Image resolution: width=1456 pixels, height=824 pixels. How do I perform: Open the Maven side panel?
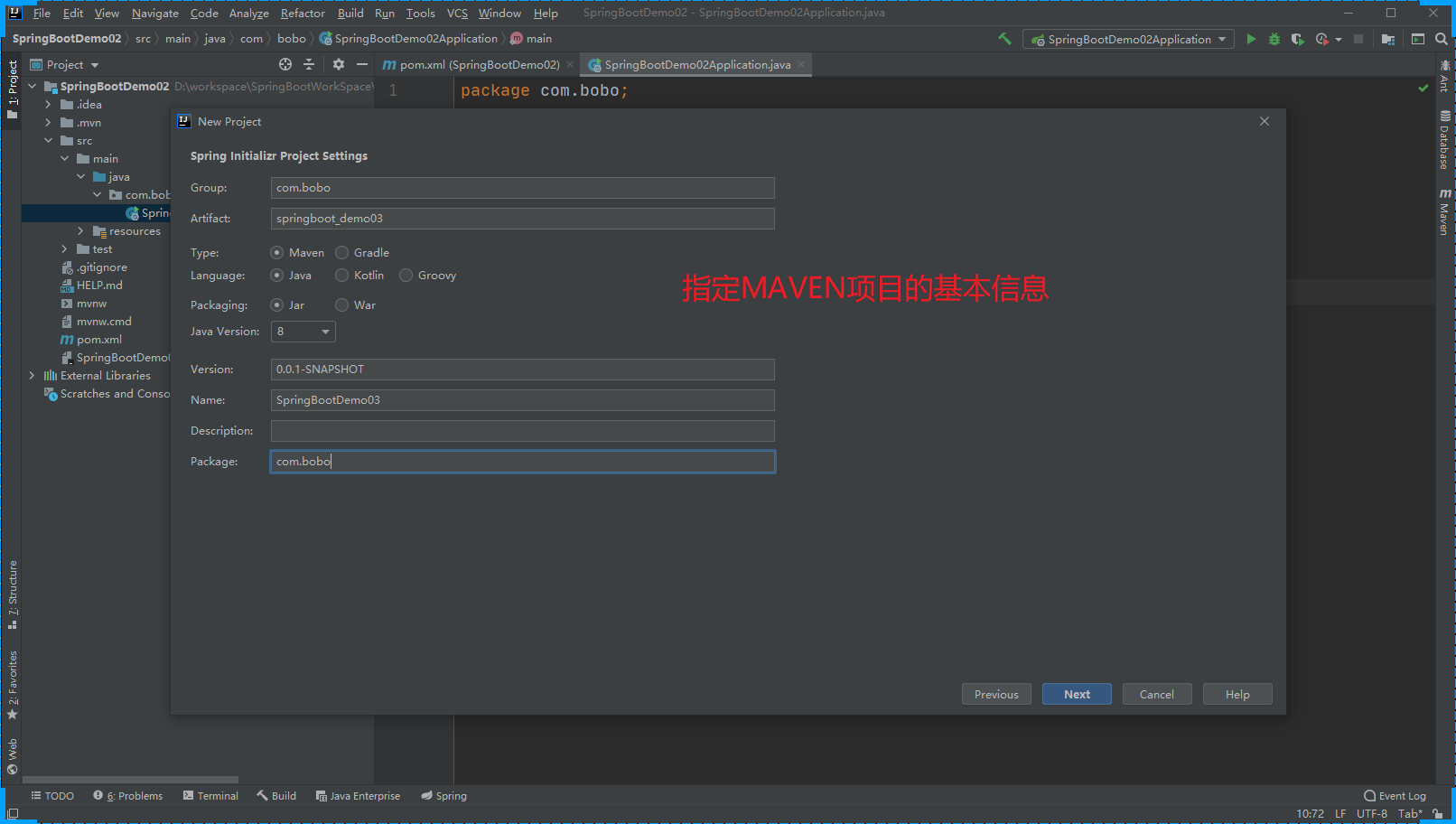1445,212
